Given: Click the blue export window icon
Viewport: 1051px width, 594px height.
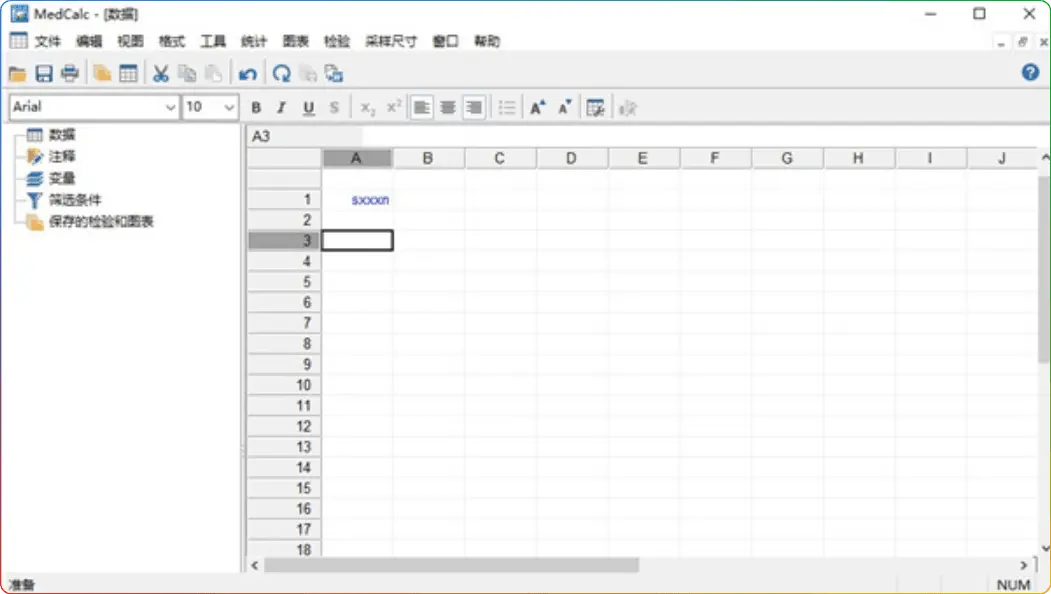Looking at the screenshot, I should pos(334,73).
